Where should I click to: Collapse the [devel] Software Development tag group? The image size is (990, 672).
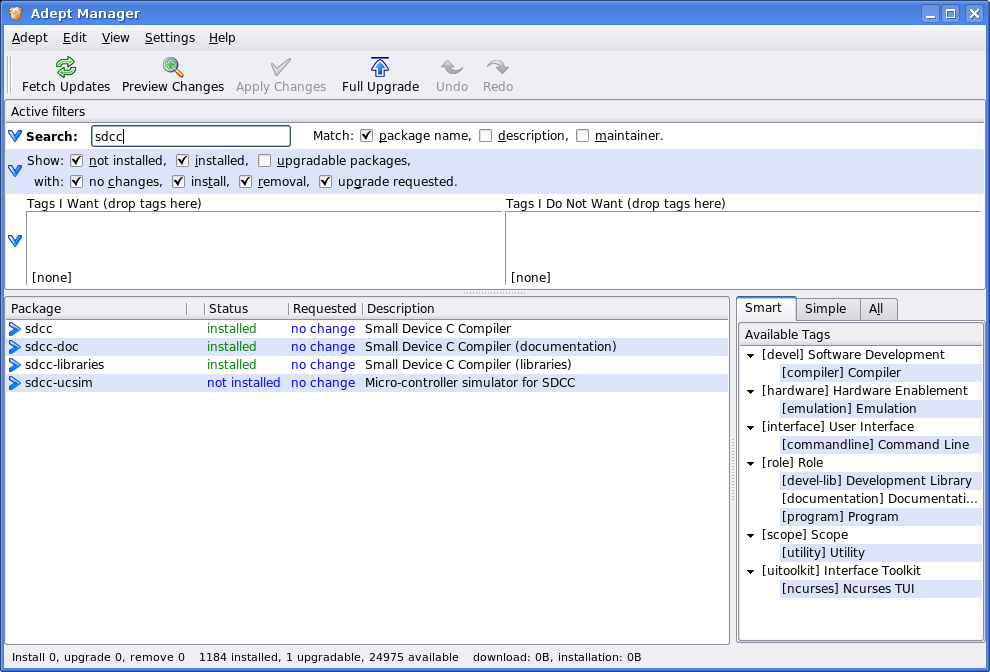750,355
